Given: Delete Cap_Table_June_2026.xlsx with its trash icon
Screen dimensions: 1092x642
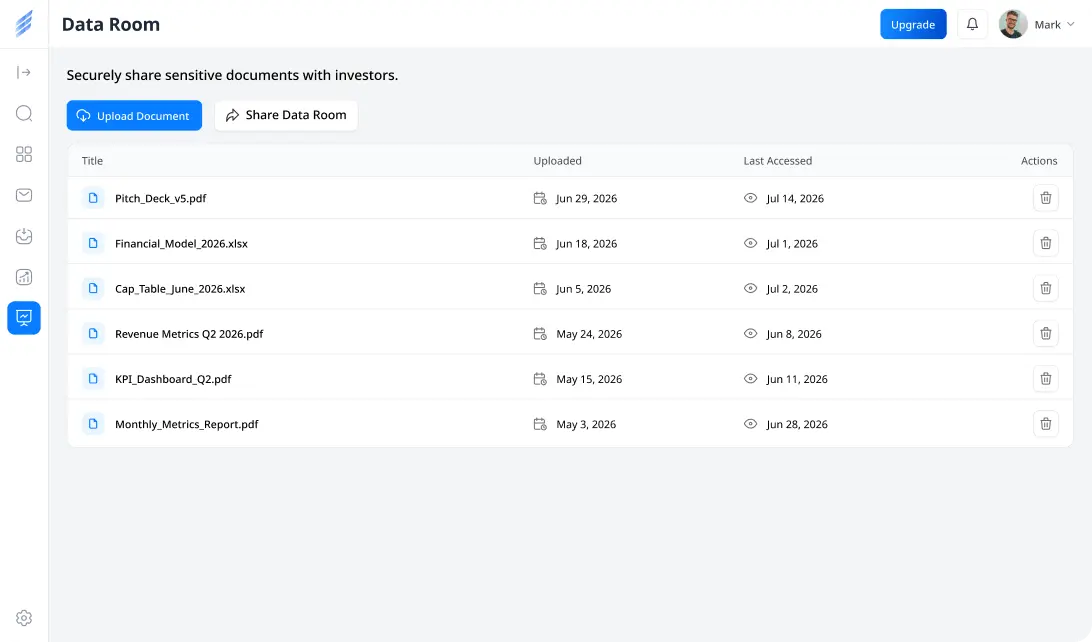Looking at the screenshot, I should [x=1045, y=288].
